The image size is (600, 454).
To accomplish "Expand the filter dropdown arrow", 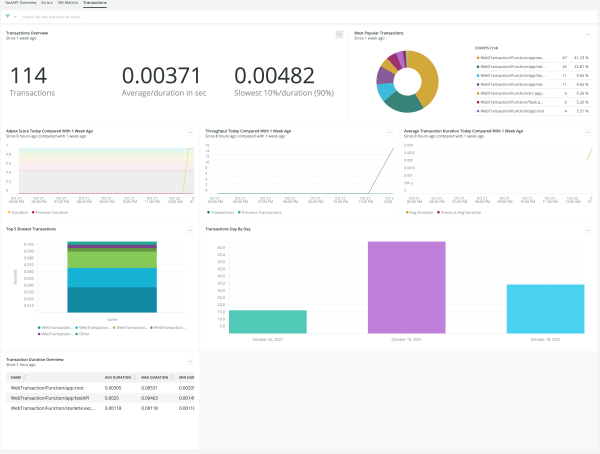I will pos(16,17).
